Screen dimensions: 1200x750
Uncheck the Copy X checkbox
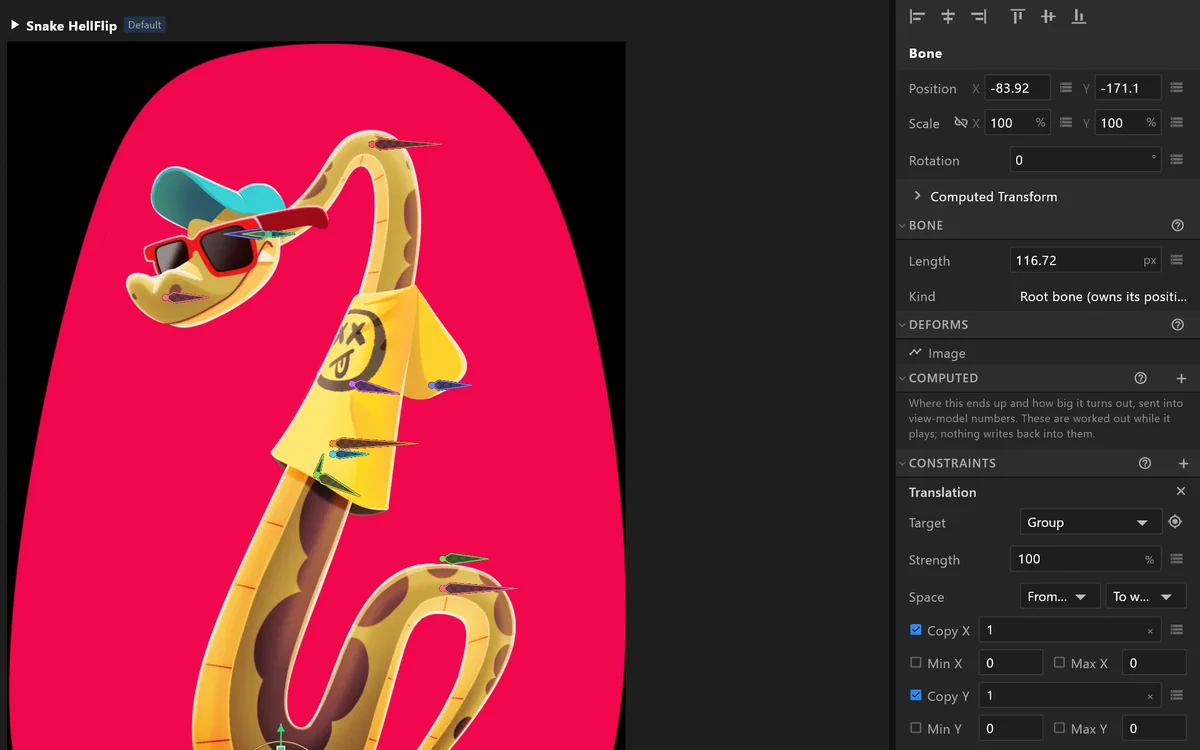pos(916,630)
